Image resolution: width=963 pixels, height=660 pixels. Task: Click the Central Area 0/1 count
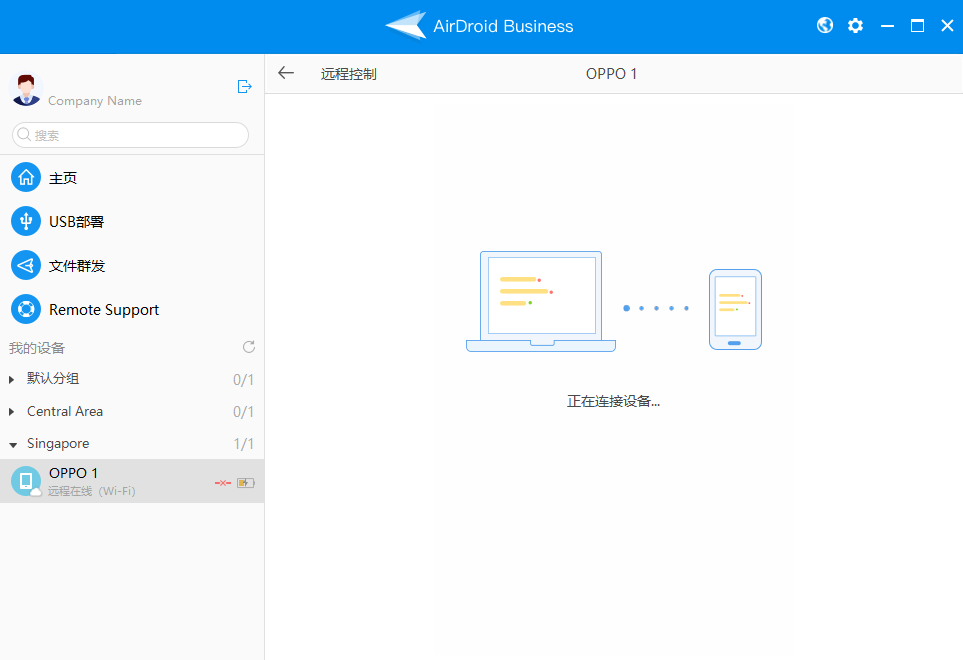[243, 412]
